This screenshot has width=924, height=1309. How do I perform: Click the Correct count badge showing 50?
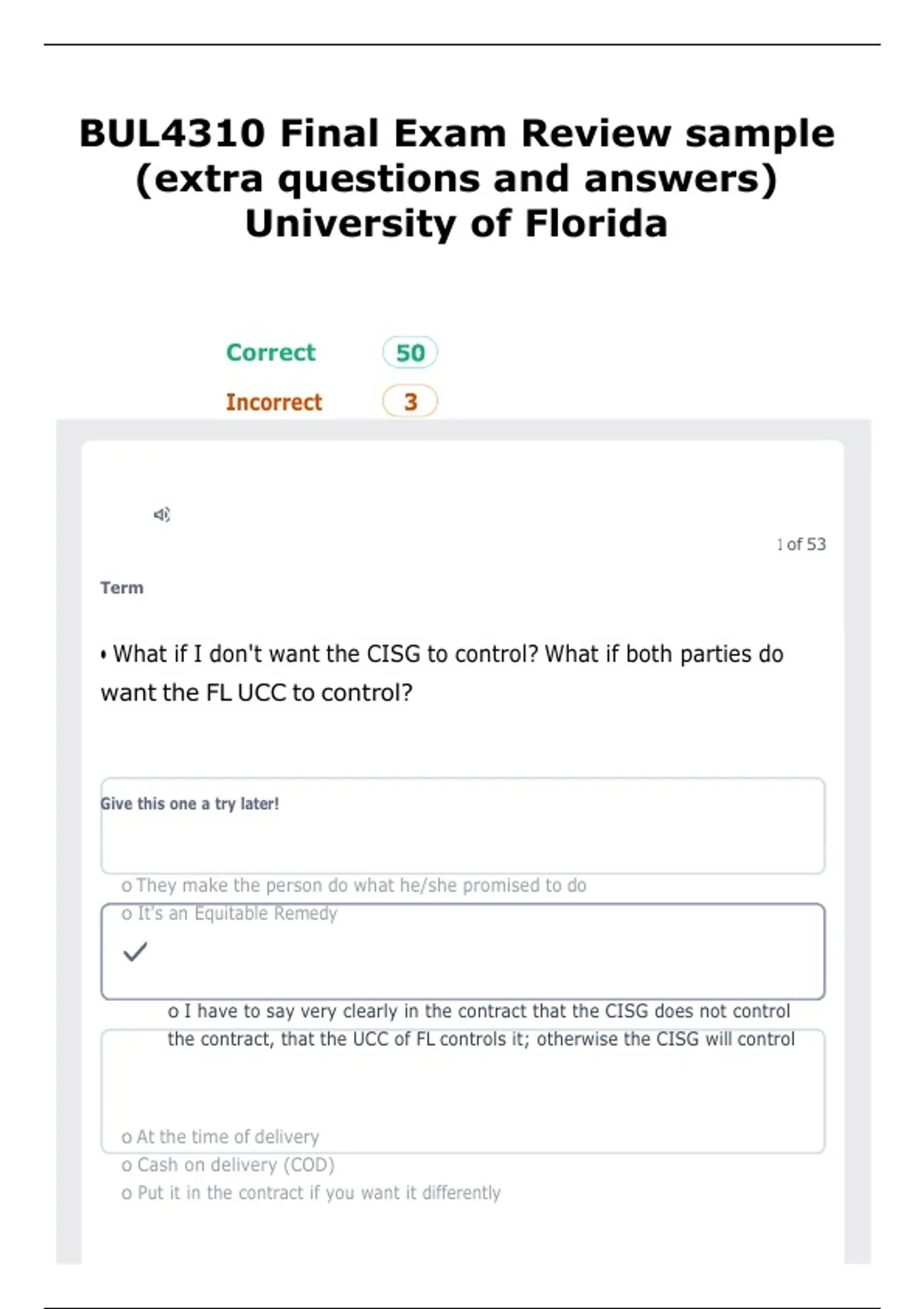pyautogui.click(x=410, y=353)
